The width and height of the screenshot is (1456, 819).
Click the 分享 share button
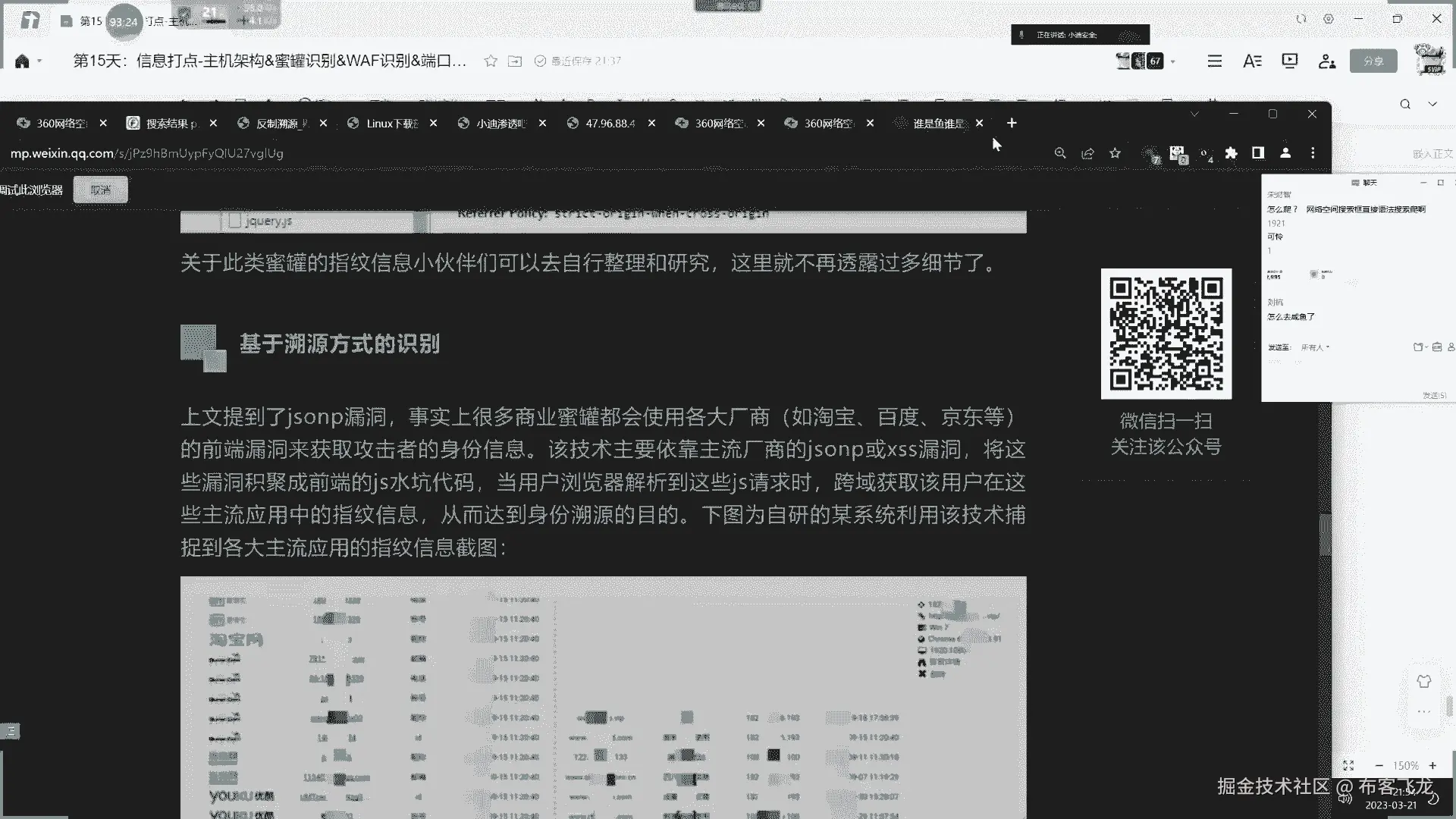(1373, 61)
